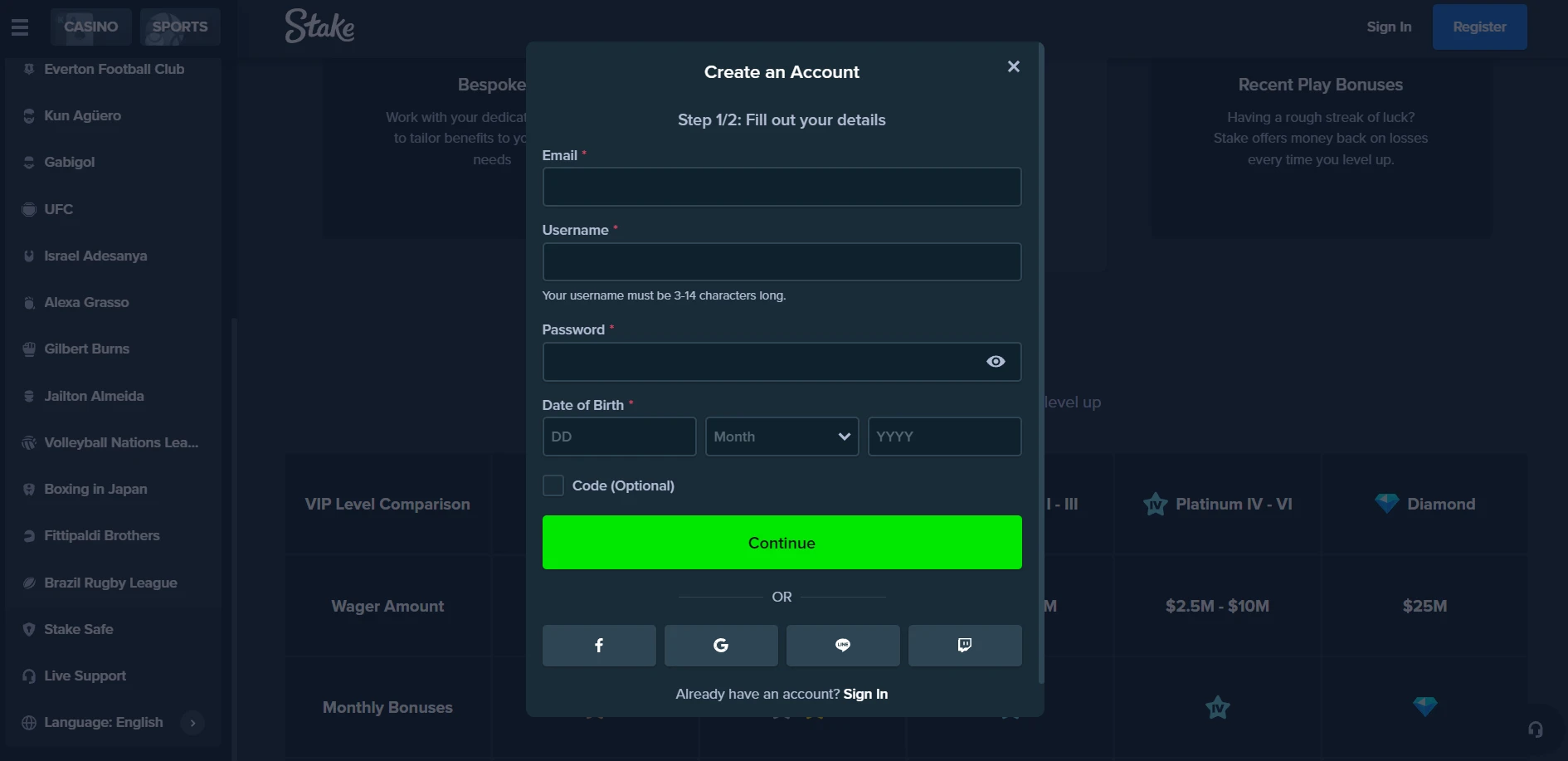This screenshot has width=1568, height=761.
Task: Click the "Monthly Bonuses" row label
Action: click(x=387, y=707)
